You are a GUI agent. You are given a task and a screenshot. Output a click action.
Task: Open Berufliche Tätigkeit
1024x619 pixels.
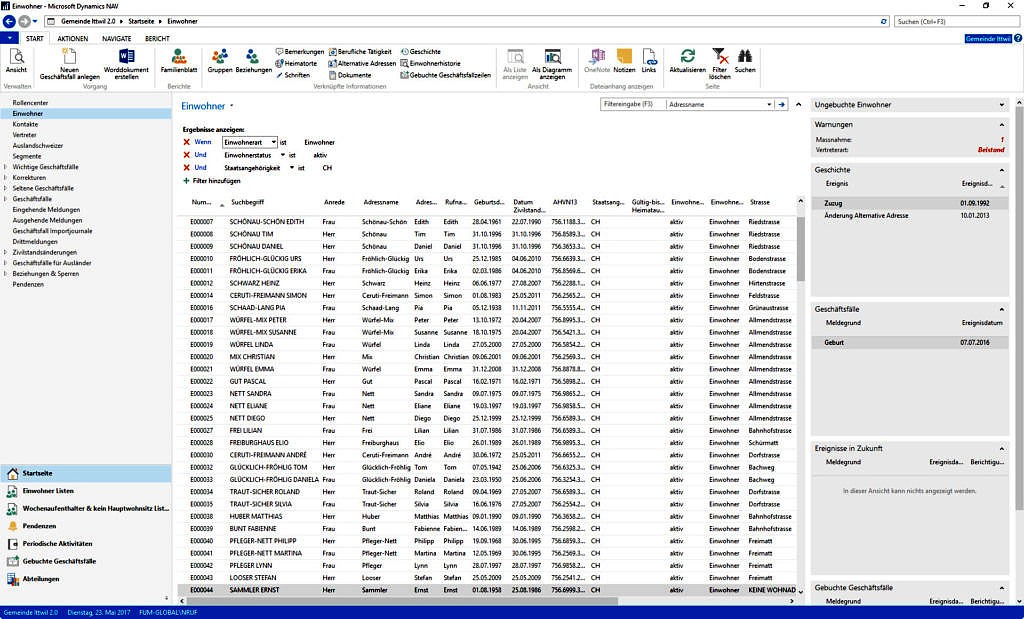point(360,52)
